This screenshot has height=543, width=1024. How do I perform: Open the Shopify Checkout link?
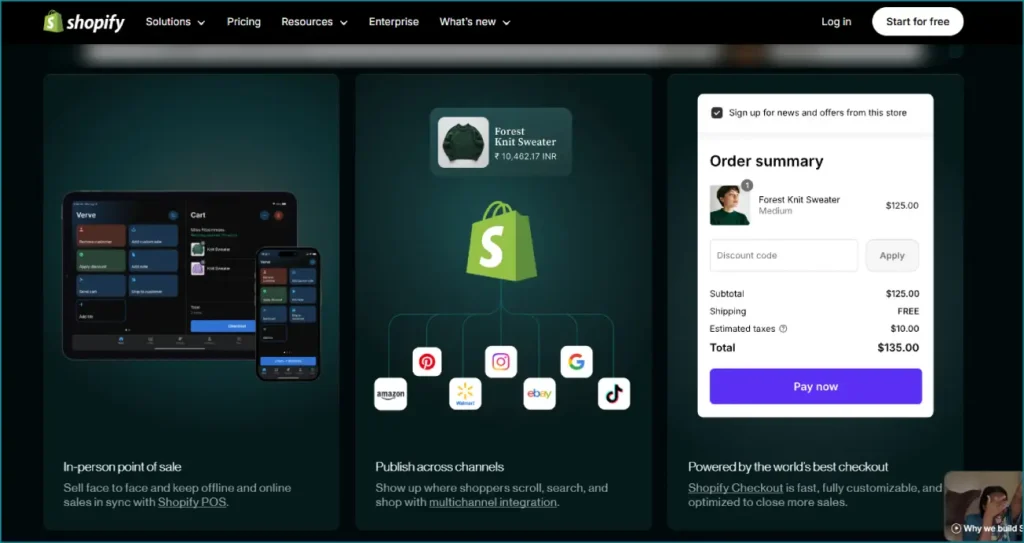click(x=735, y=488)
